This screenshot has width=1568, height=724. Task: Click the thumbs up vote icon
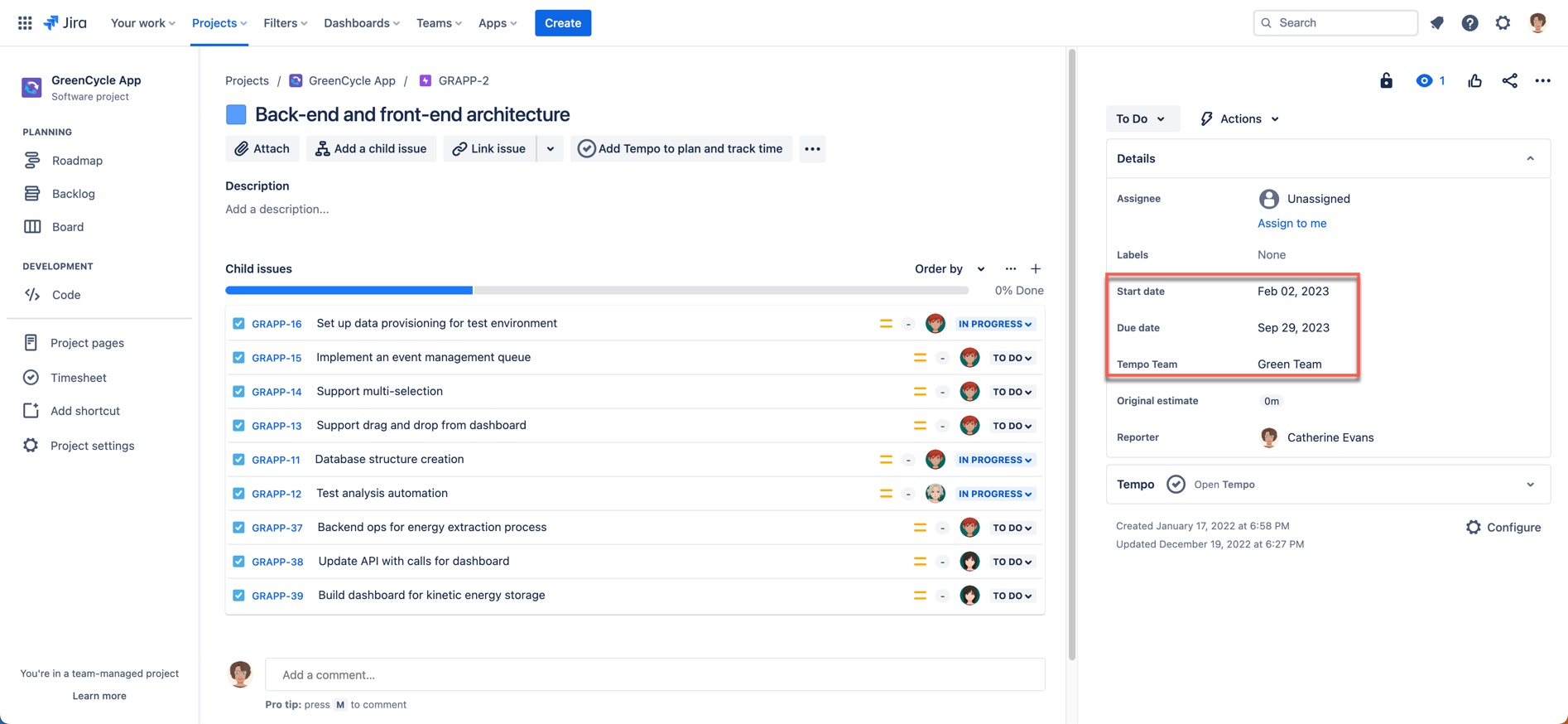[x=1474, y=80]
